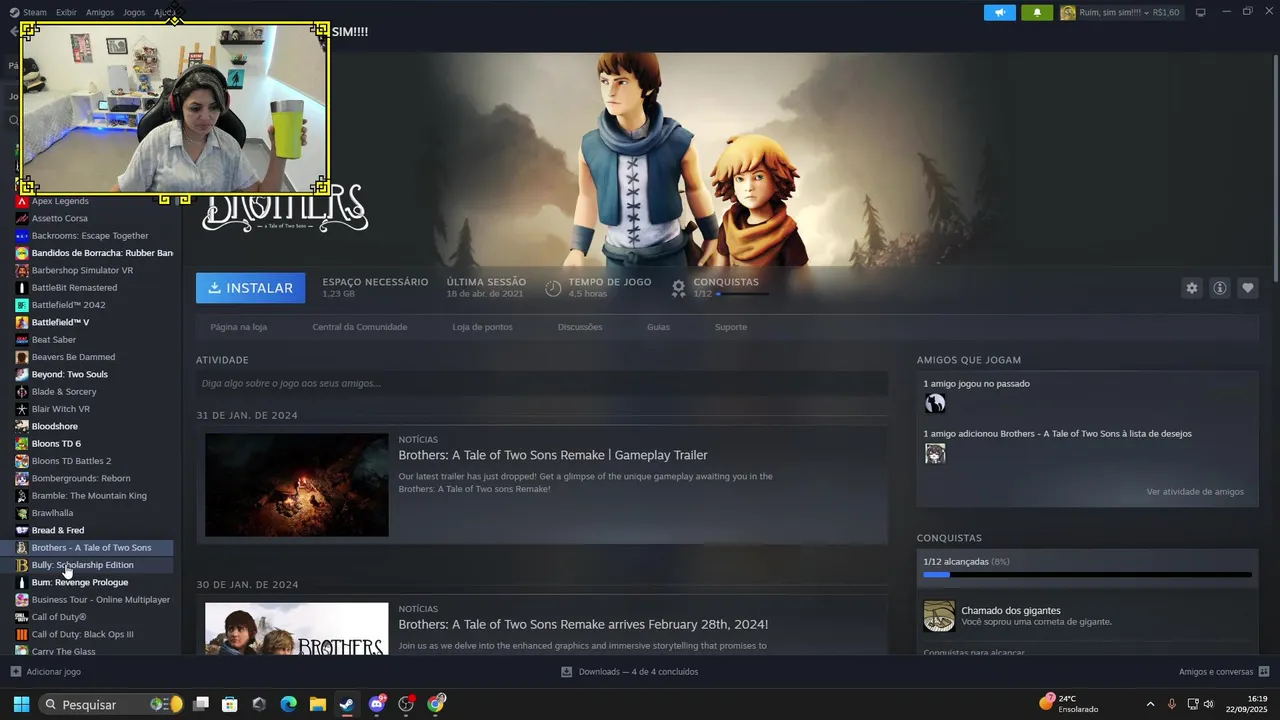
Task: Open Task View in taskbar
Action: pos(201,704)
